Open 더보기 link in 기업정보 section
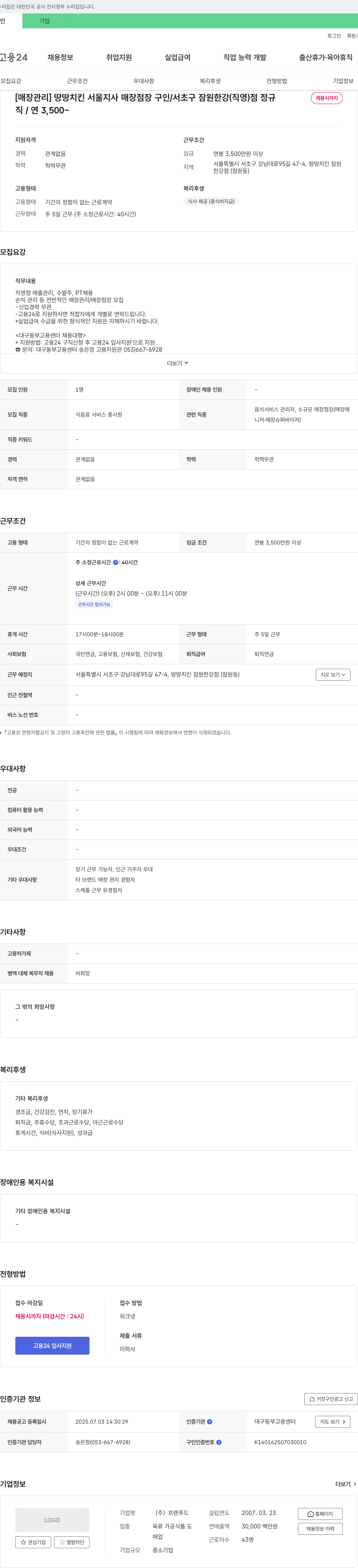Screen dimensions: 358x1568 pos(346,1484)
